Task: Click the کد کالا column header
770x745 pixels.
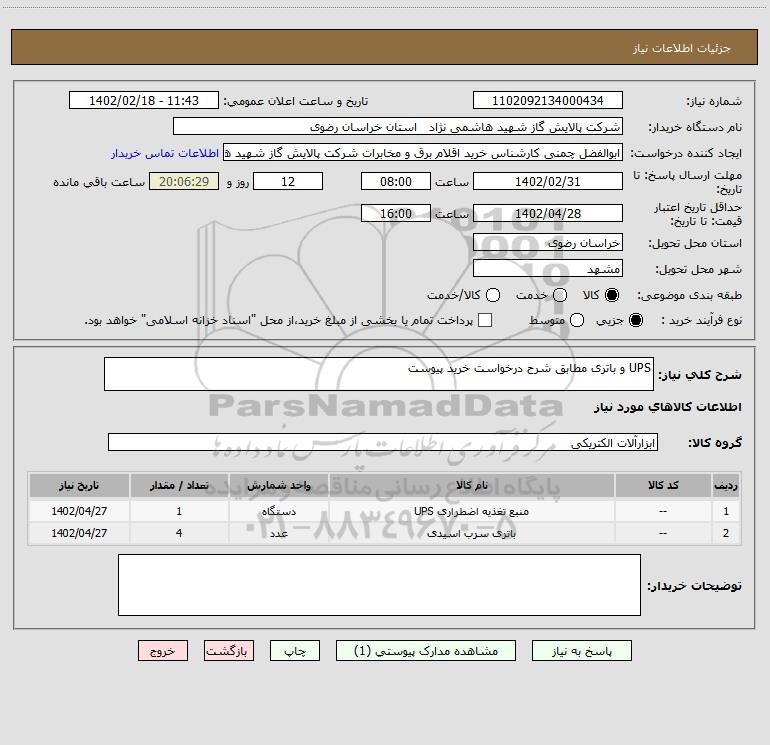Action: [x=663, y=486]
